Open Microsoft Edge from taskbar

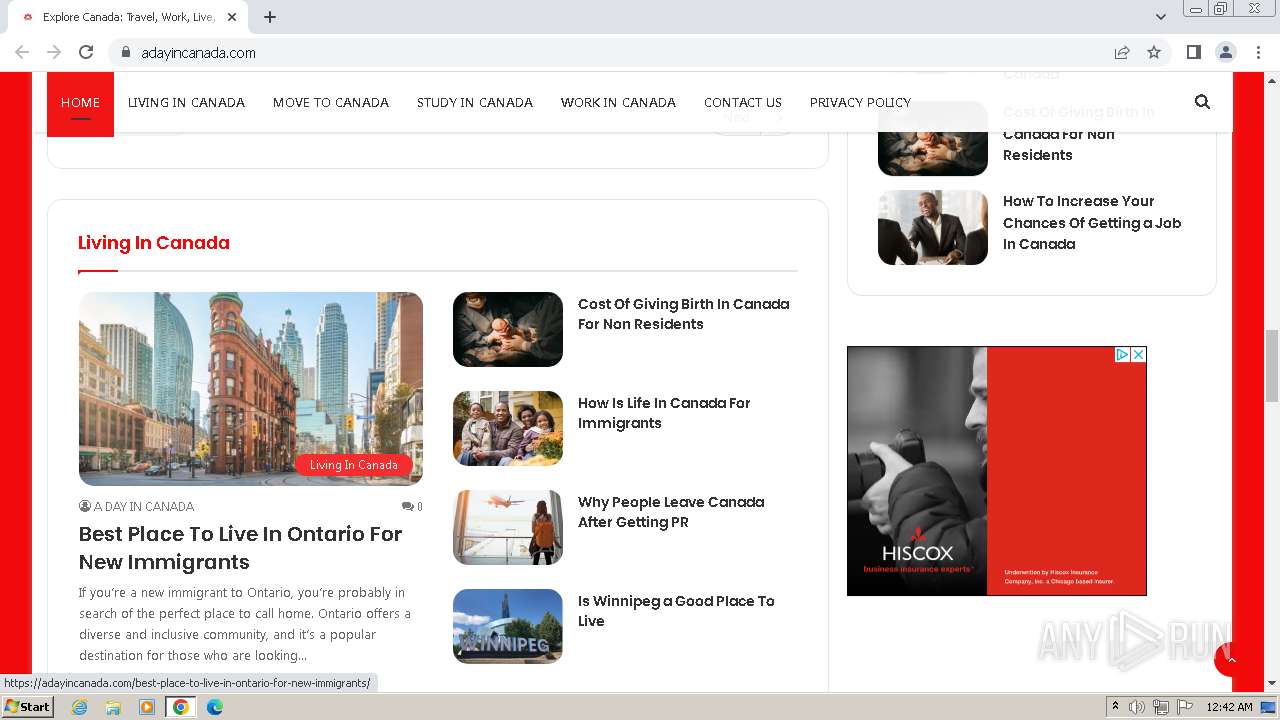(x=215, y=707)
